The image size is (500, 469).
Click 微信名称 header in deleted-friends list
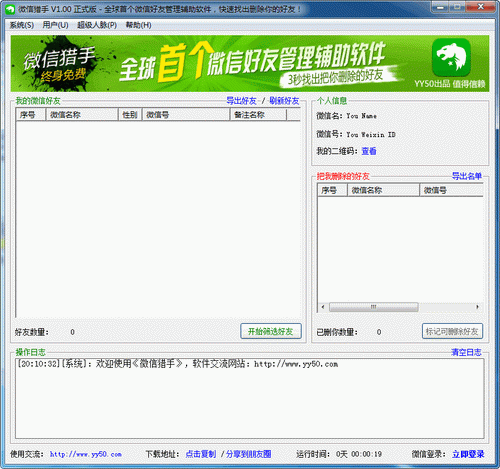(383, 190)
